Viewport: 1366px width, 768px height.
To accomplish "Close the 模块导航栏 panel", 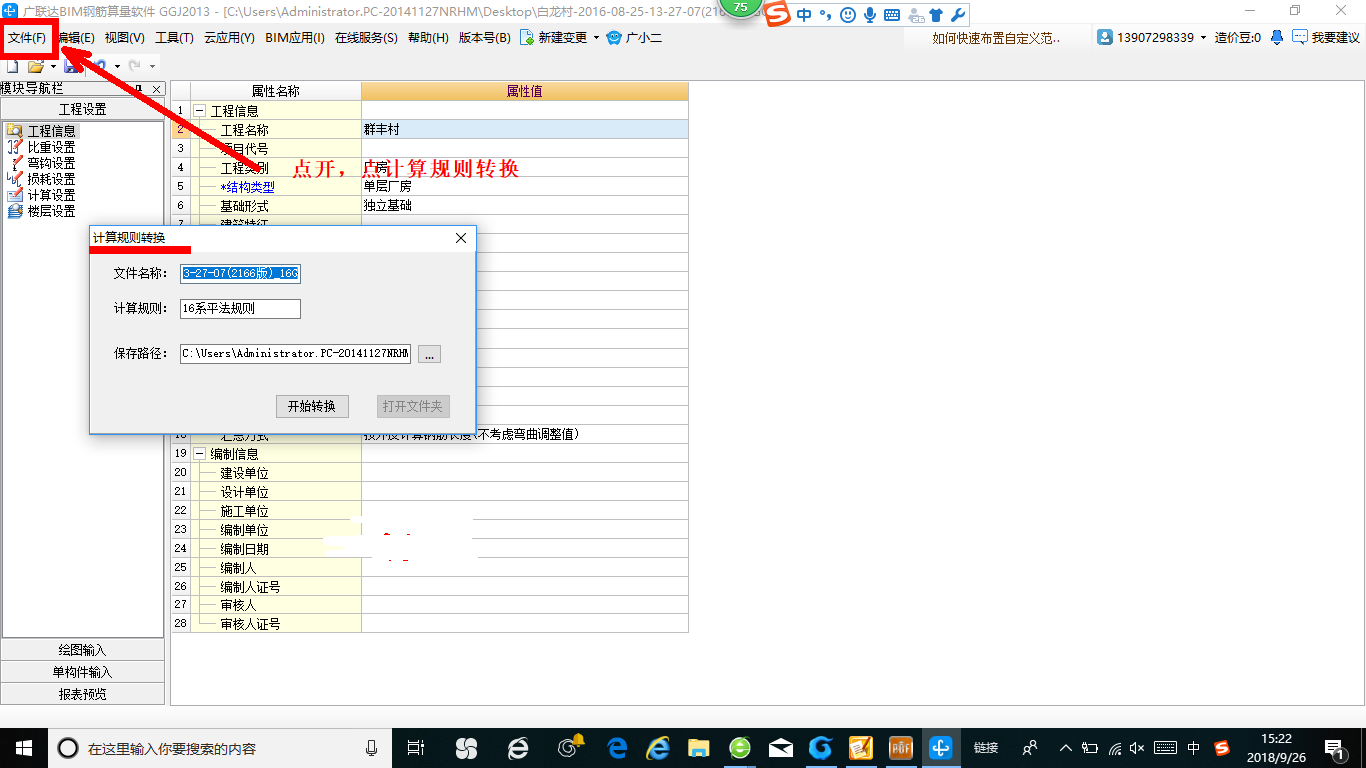I will [x=157, y=90].
